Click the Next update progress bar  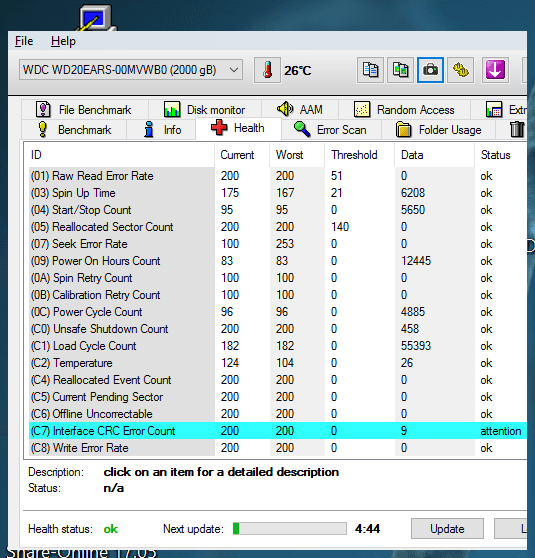290,529
